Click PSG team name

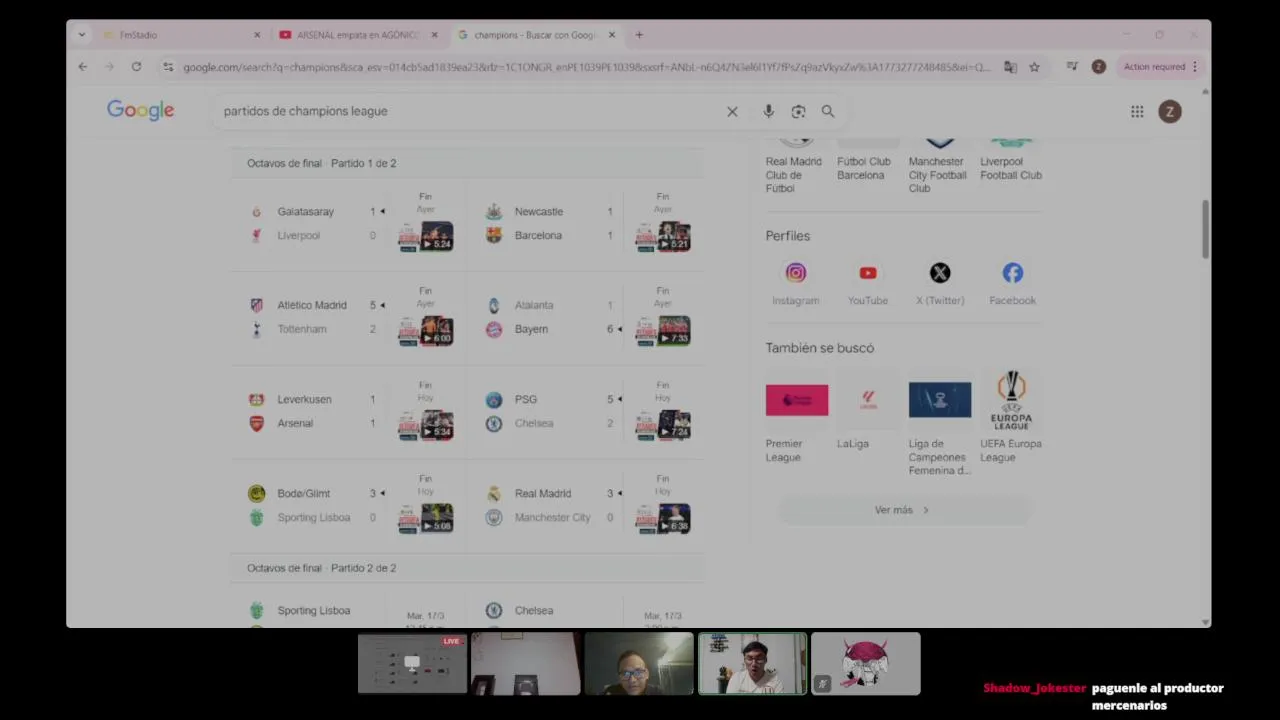[x=526, y=400]
